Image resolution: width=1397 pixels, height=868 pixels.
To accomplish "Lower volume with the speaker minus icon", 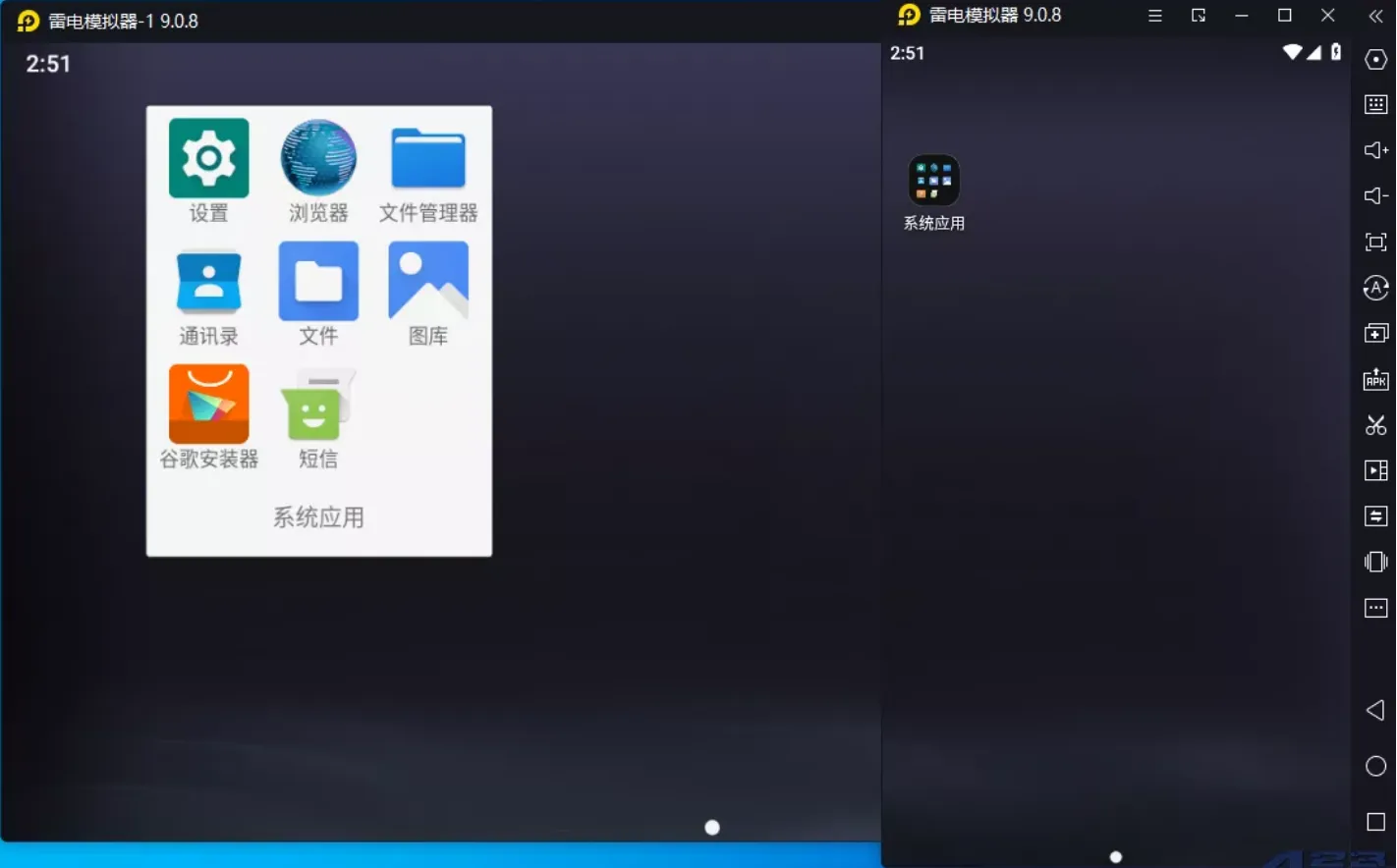I will pyautogui.click(x=1375, y=196).
